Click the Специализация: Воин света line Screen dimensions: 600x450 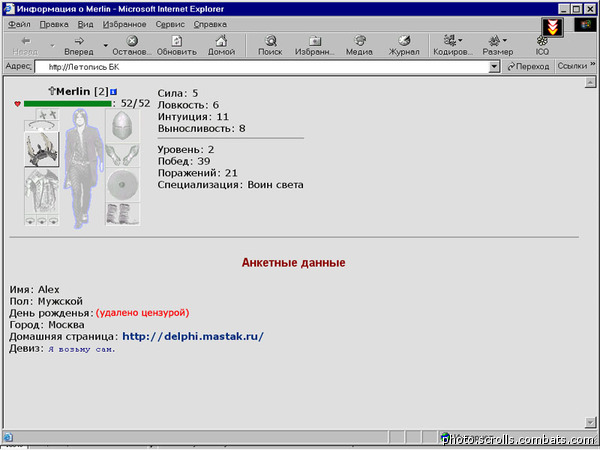tap(230, 185)
